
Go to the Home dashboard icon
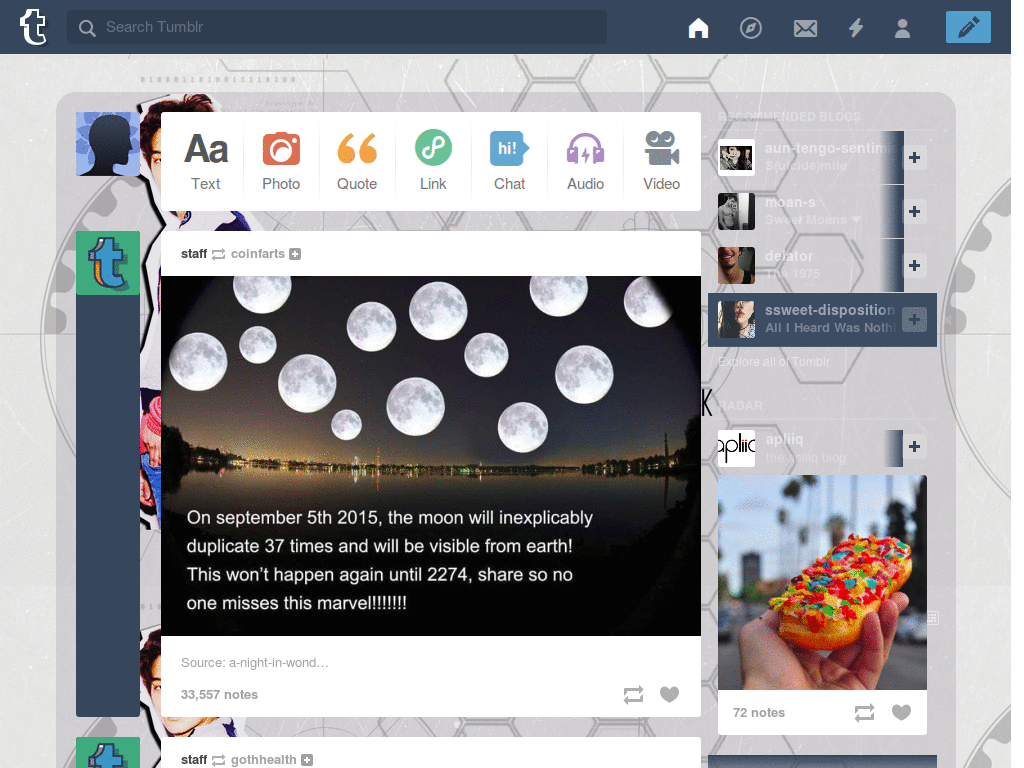pos(698,27)
